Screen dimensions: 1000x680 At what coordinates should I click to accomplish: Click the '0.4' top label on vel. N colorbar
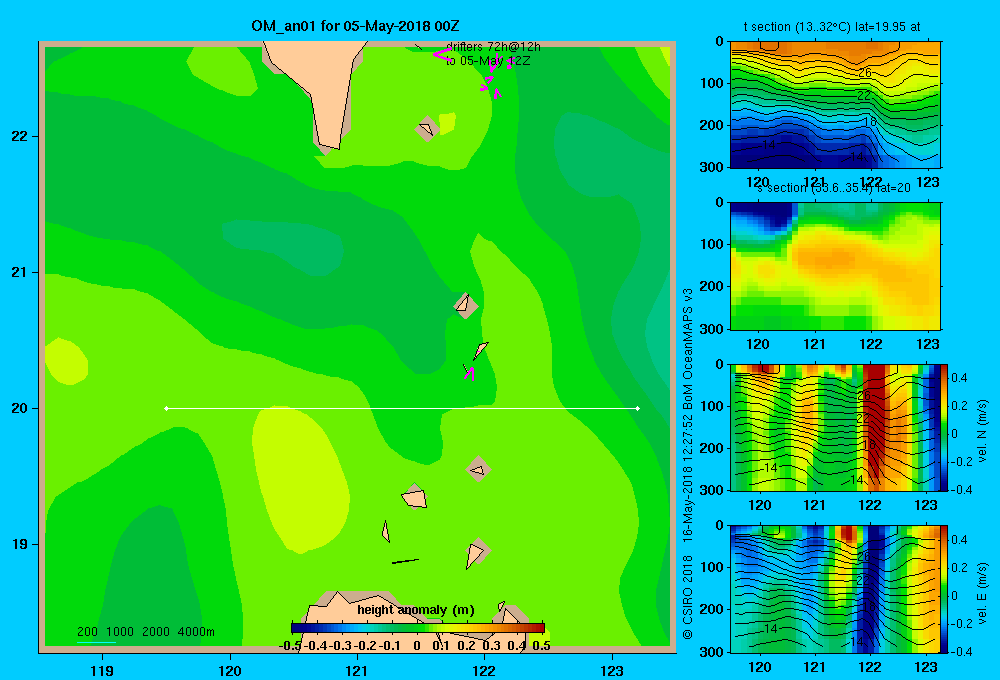959,378
